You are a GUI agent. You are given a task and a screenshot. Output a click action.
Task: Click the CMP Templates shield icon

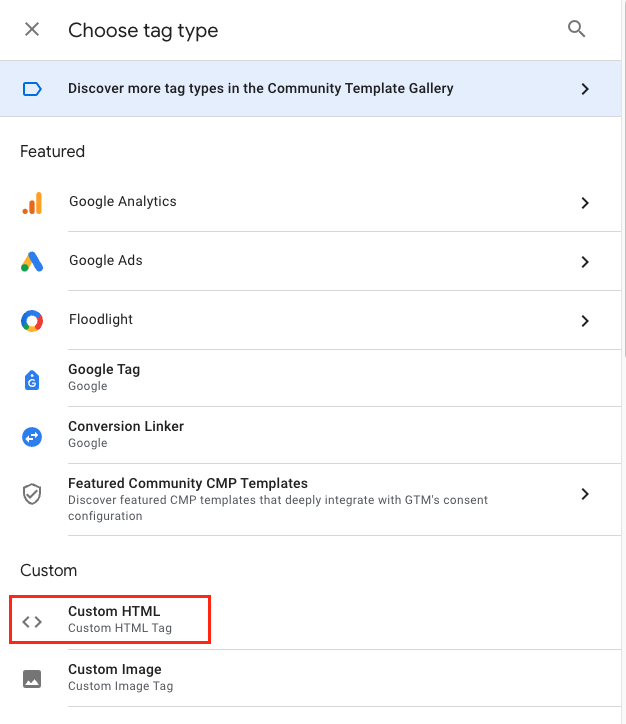[x=32, y=494]
